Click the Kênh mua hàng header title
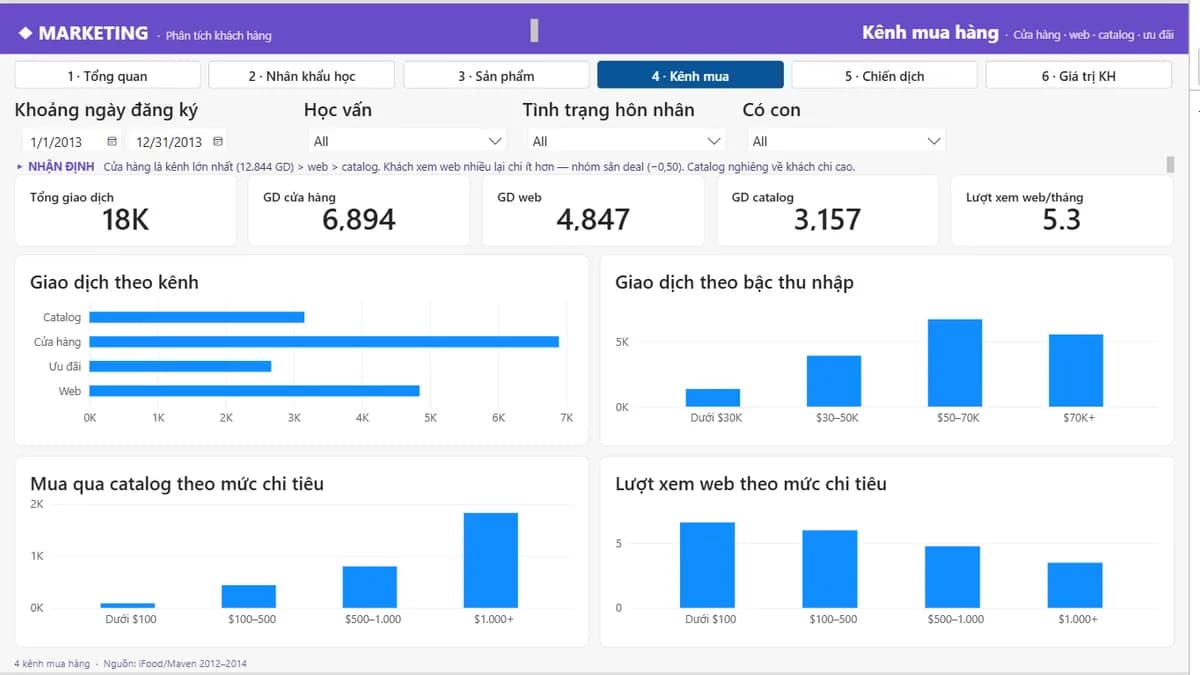 (930, 33)
